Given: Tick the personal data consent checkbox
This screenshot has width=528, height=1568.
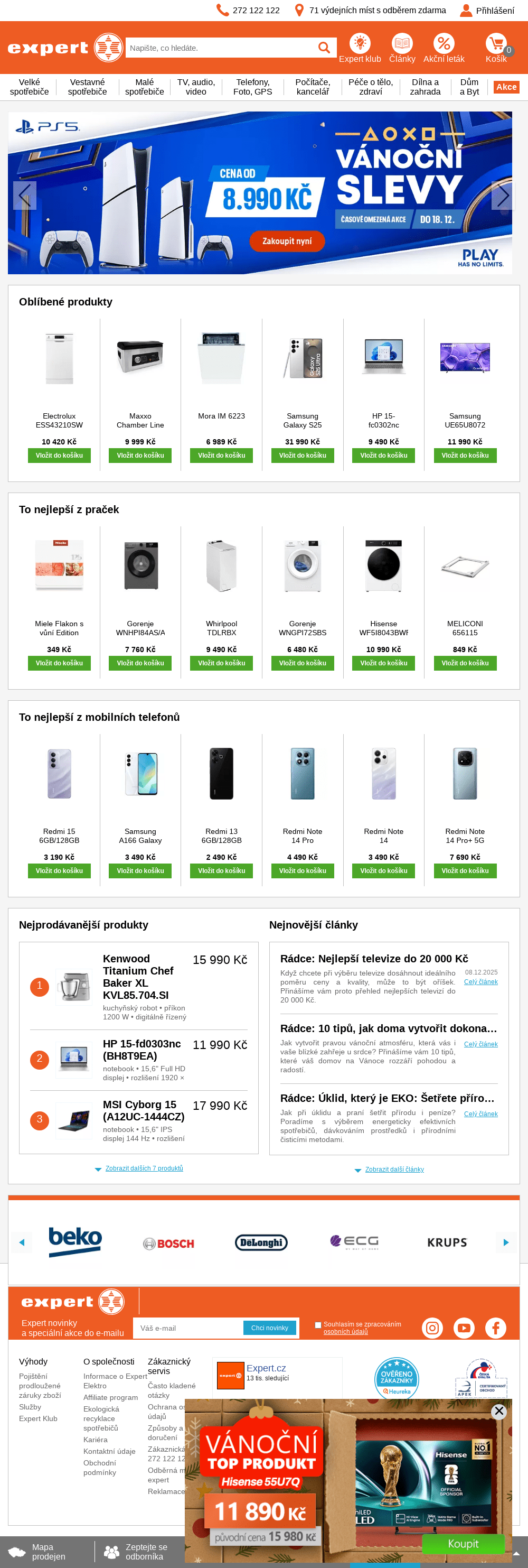Looking at the screenshot, I should (318, 1324).
